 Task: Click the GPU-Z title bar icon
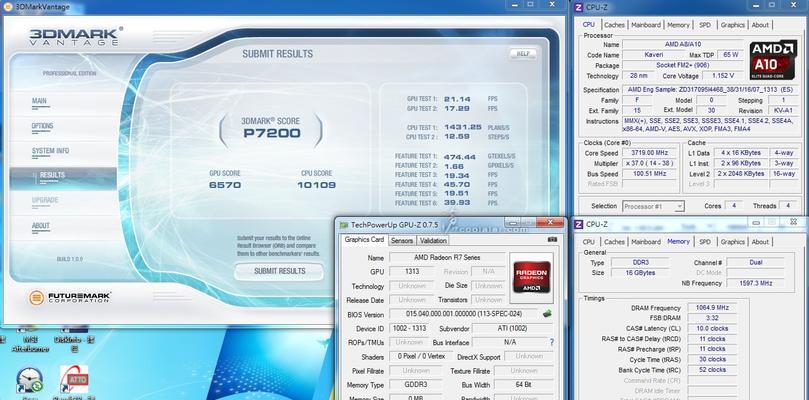[344, 225]
